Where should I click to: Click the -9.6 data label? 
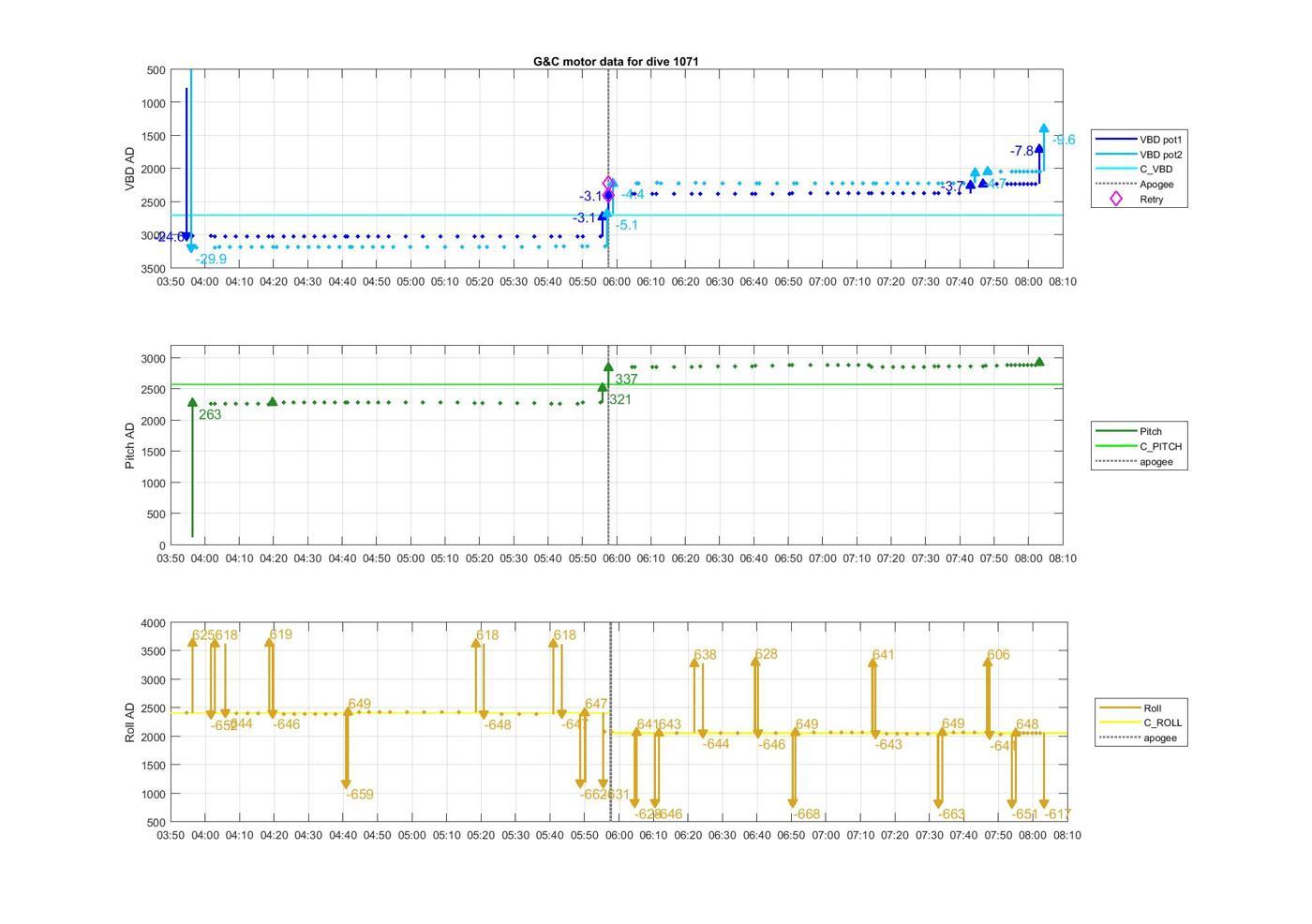1064,140
